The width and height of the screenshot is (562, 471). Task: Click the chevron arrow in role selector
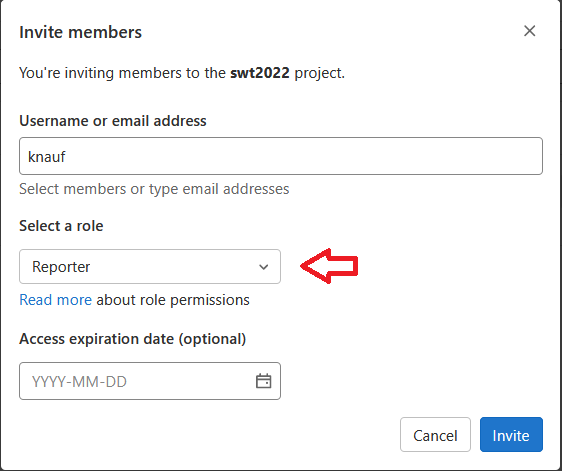[x=263, y=267]
